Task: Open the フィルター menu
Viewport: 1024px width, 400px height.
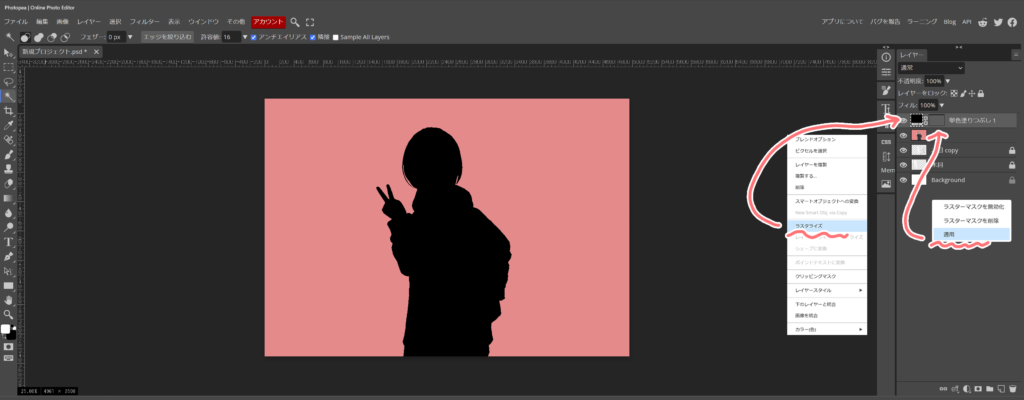Action: [144, 21]
